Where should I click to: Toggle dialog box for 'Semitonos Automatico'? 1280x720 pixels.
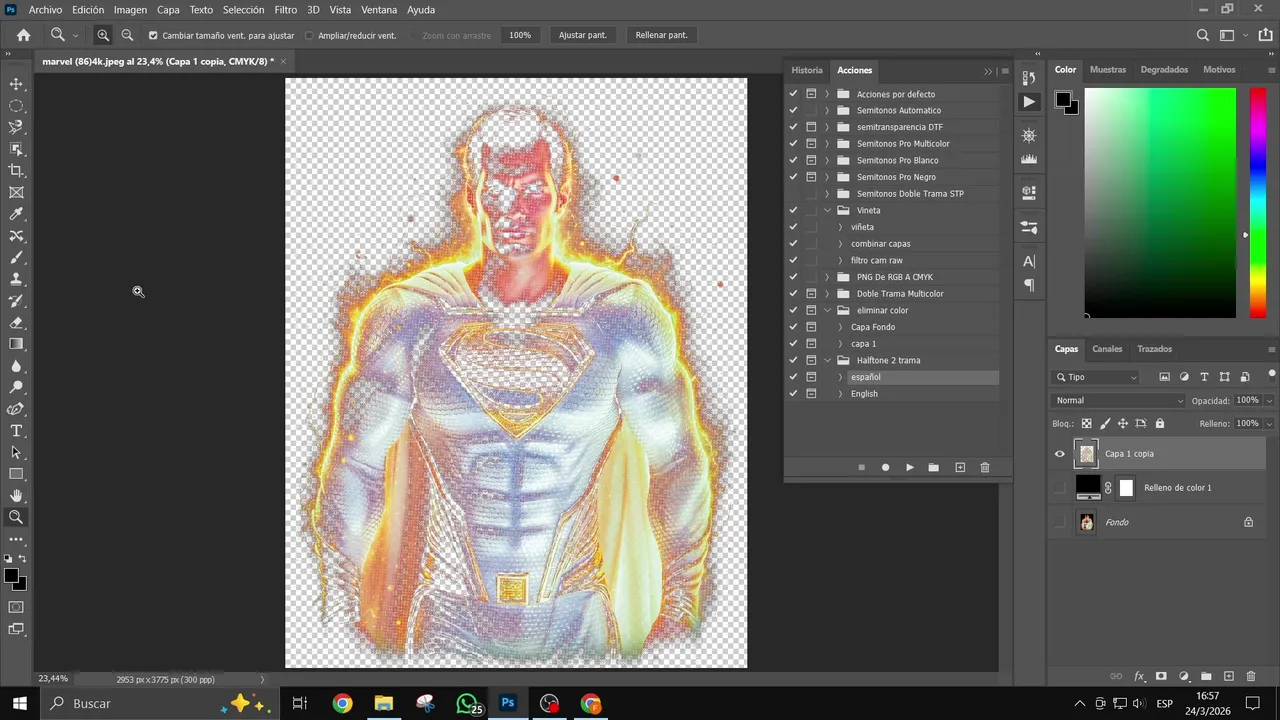(x=811, y=110)
